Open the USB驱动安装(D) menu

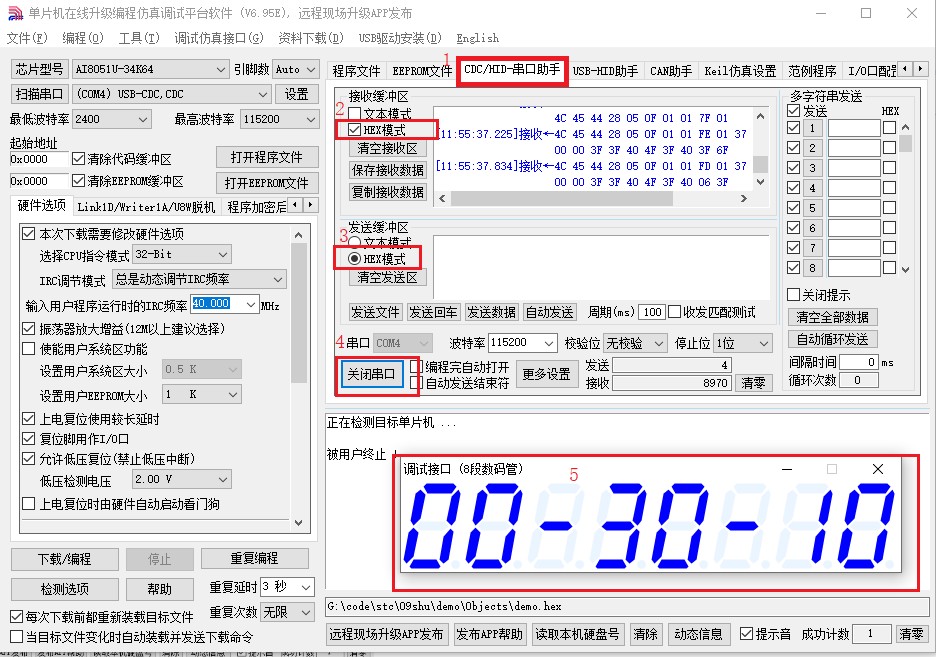(400, 38)
